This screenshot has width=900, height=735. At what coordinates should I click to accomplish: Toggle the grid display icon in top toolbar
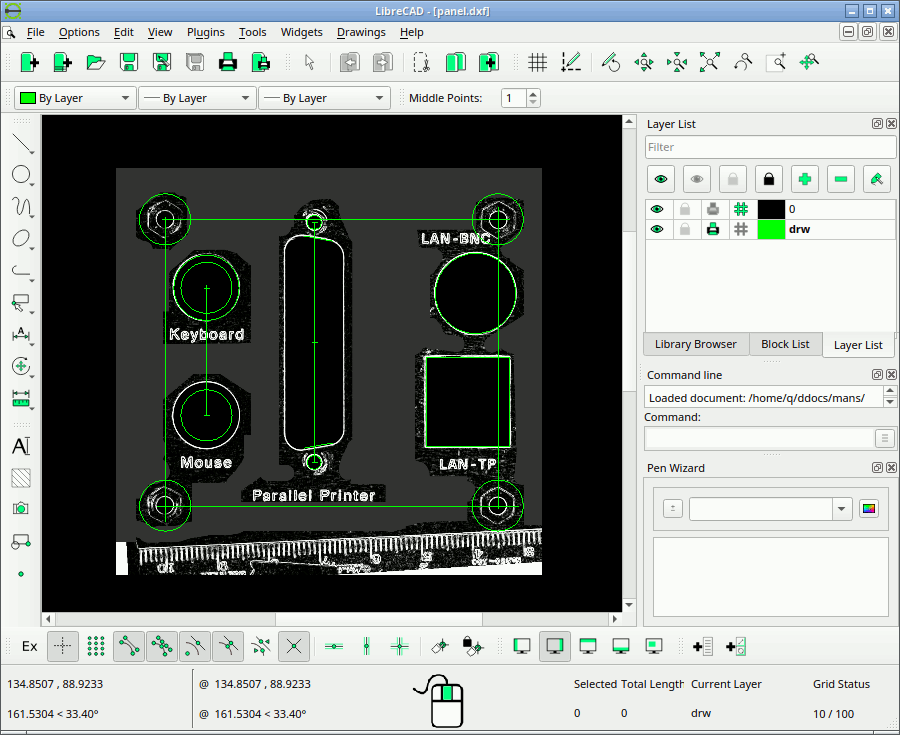coord(537,62)
